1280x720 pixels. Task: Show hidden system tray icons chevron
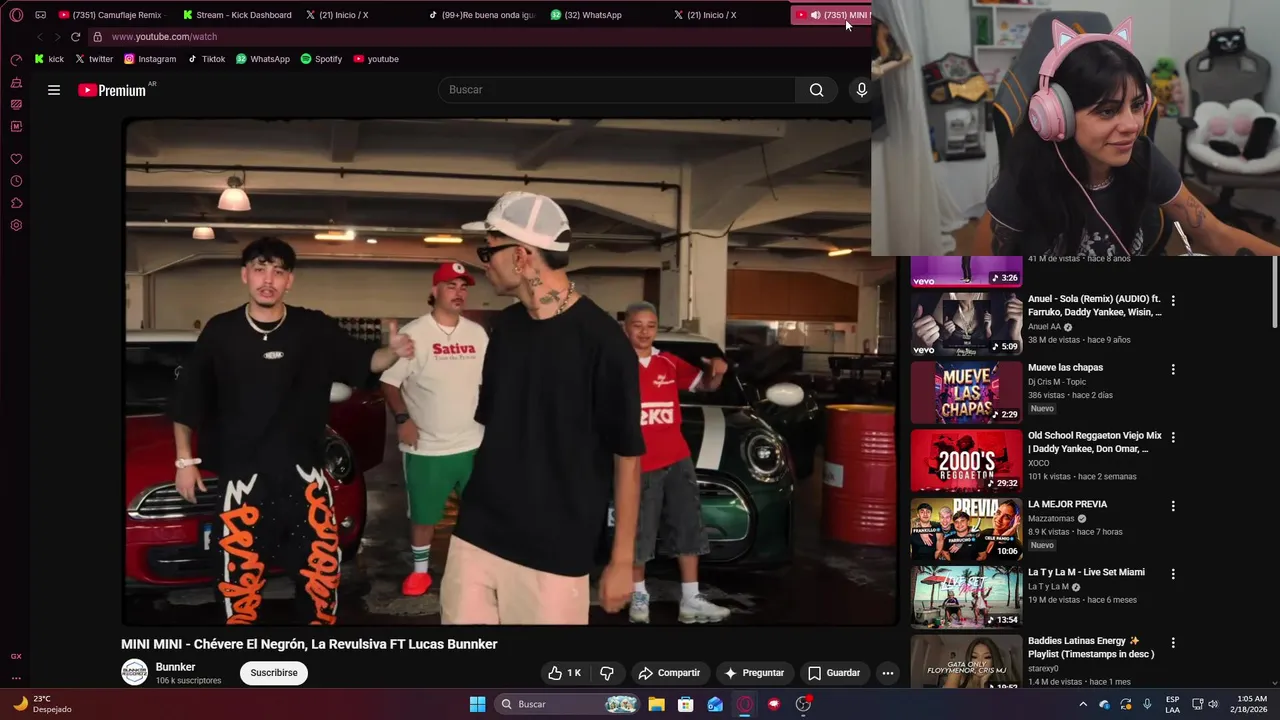coord(1082,704)
